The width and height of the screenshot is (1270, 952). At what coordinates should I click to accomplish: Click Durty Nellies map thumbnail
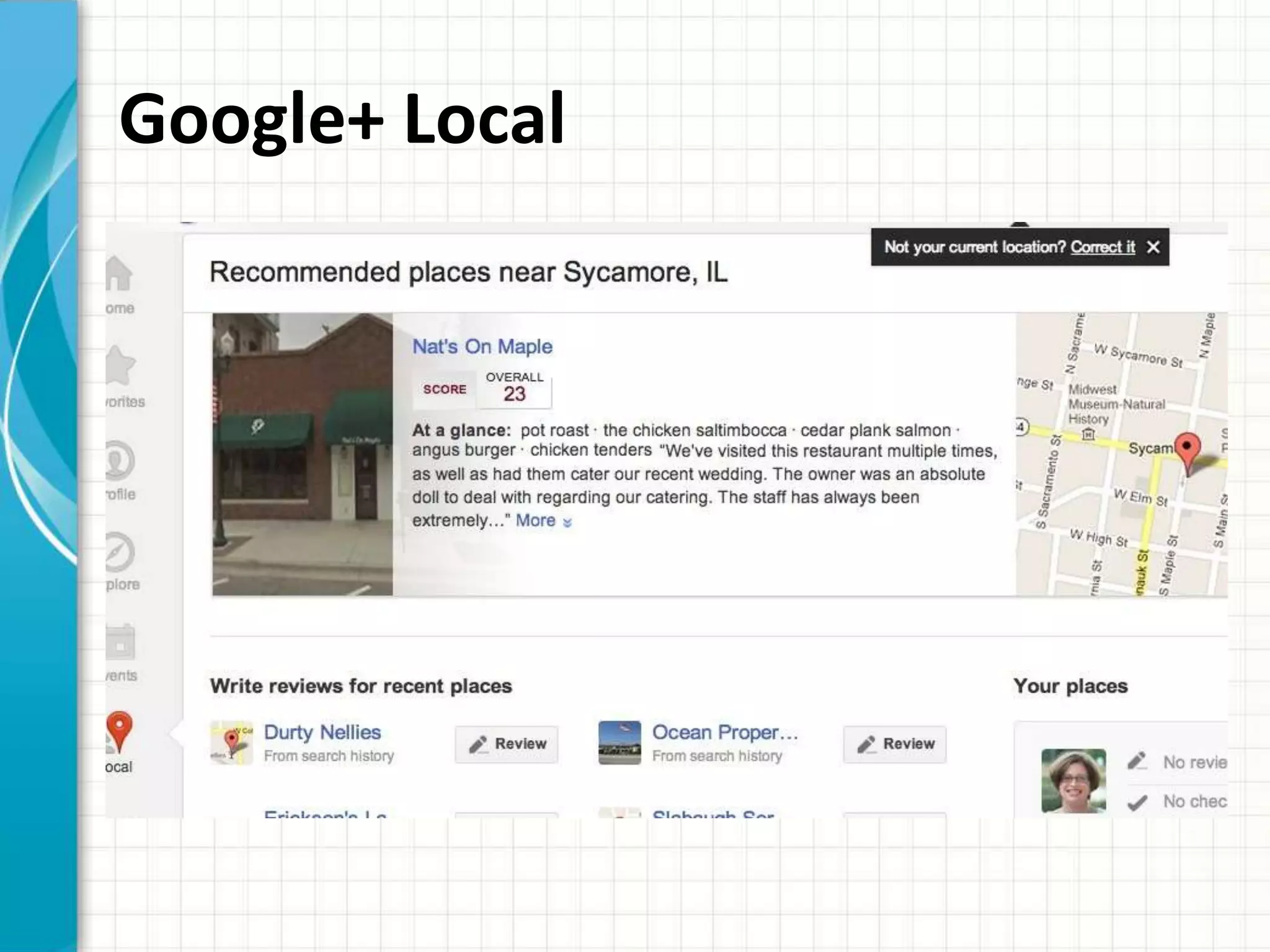[231, 743]
